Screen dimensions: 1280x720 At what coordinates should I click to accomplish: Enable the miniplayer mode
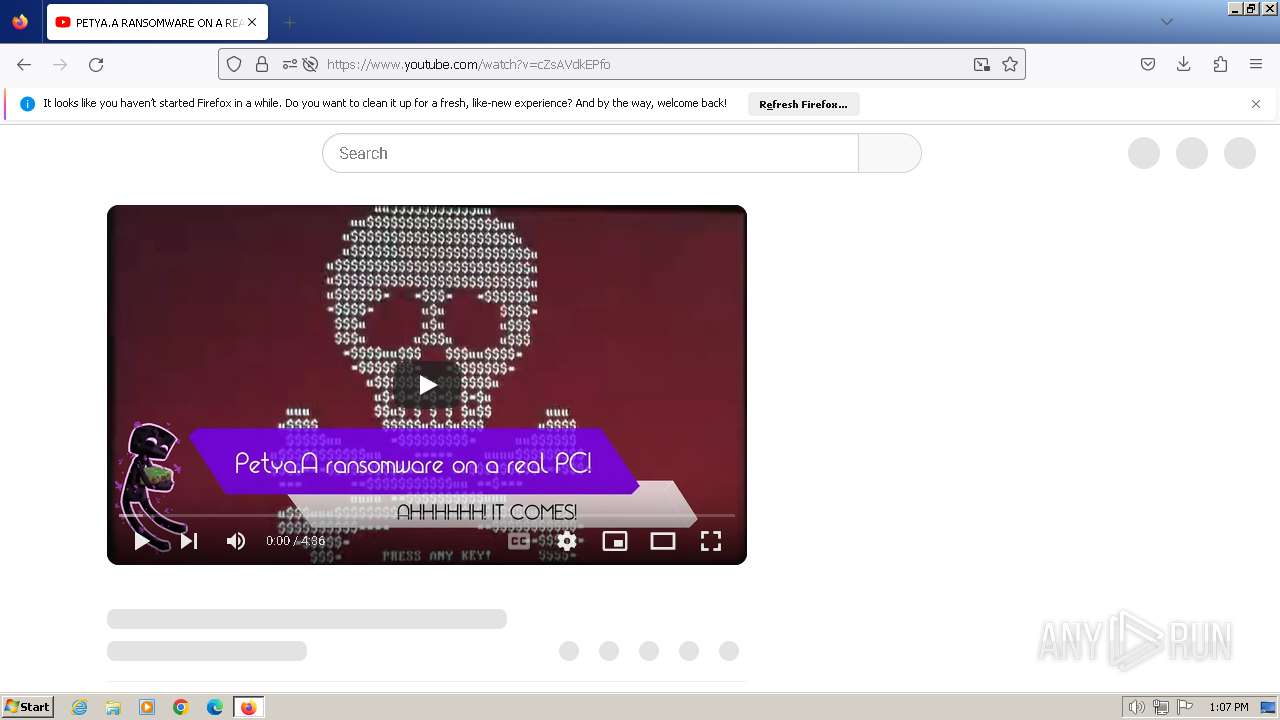click(615, 541)
